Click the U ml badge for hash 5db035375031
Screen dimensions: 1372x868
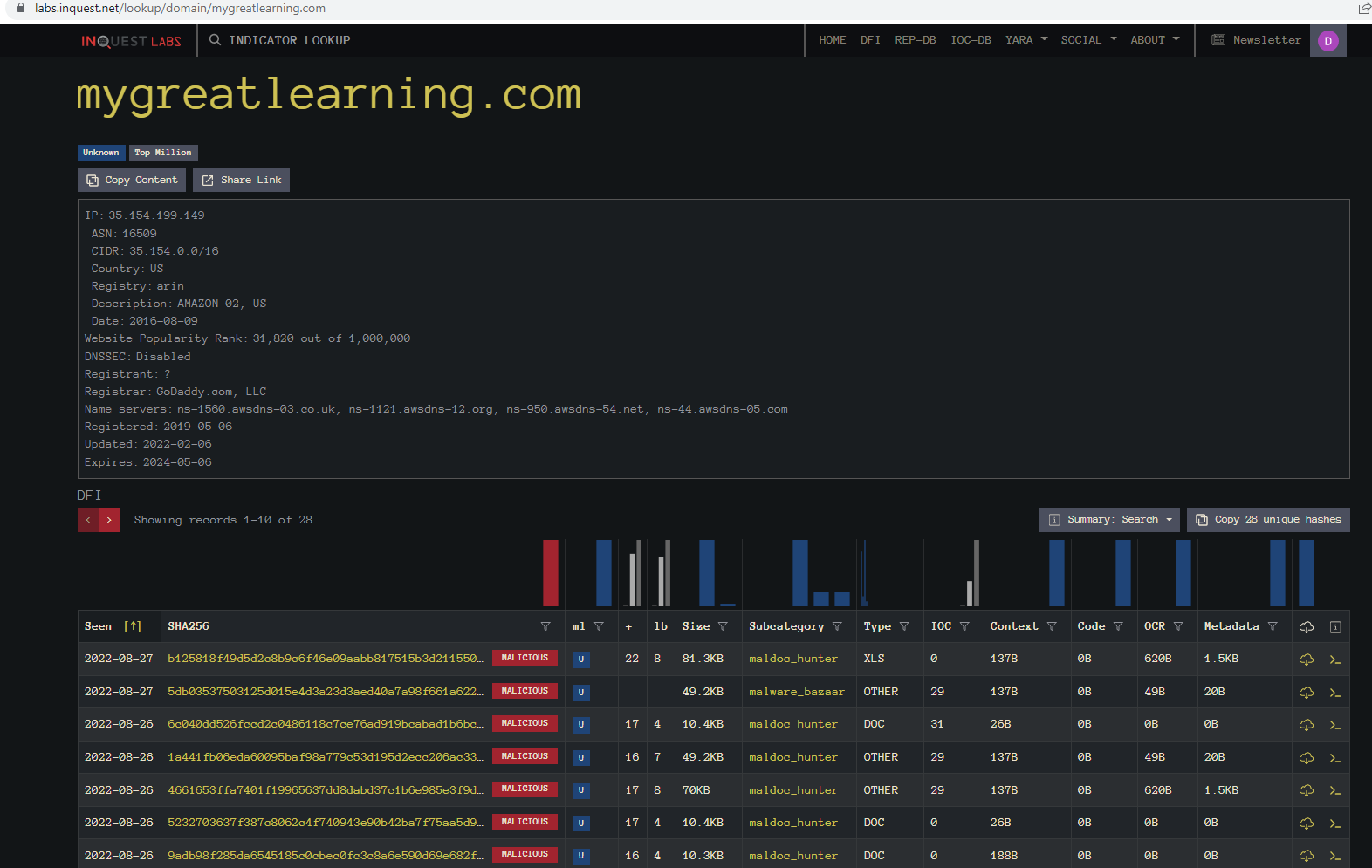(x=581, y=693)
